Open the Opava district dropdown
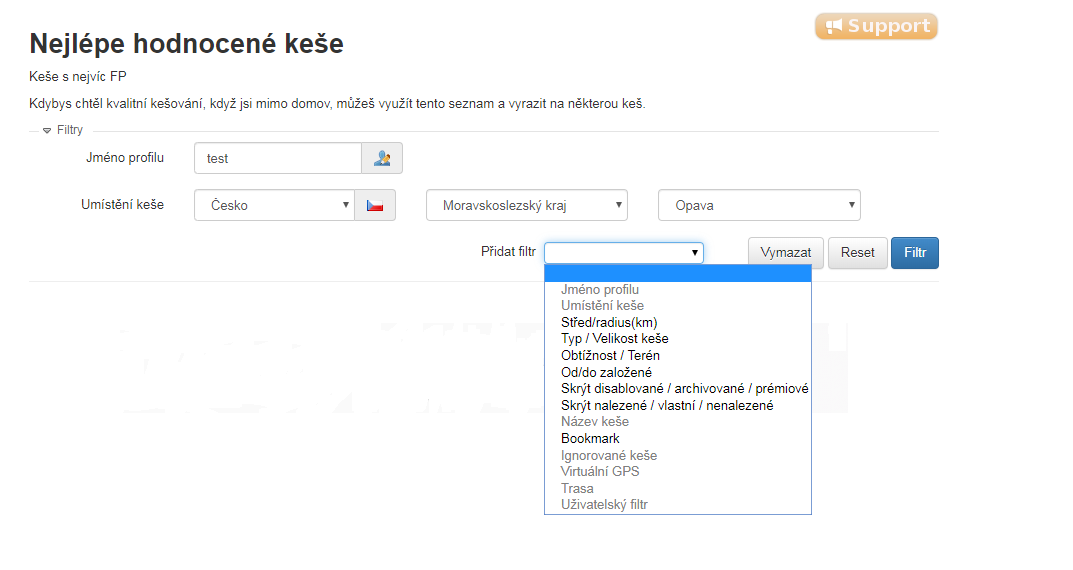This screenshot has width=1073, height=570. point(760,205)
